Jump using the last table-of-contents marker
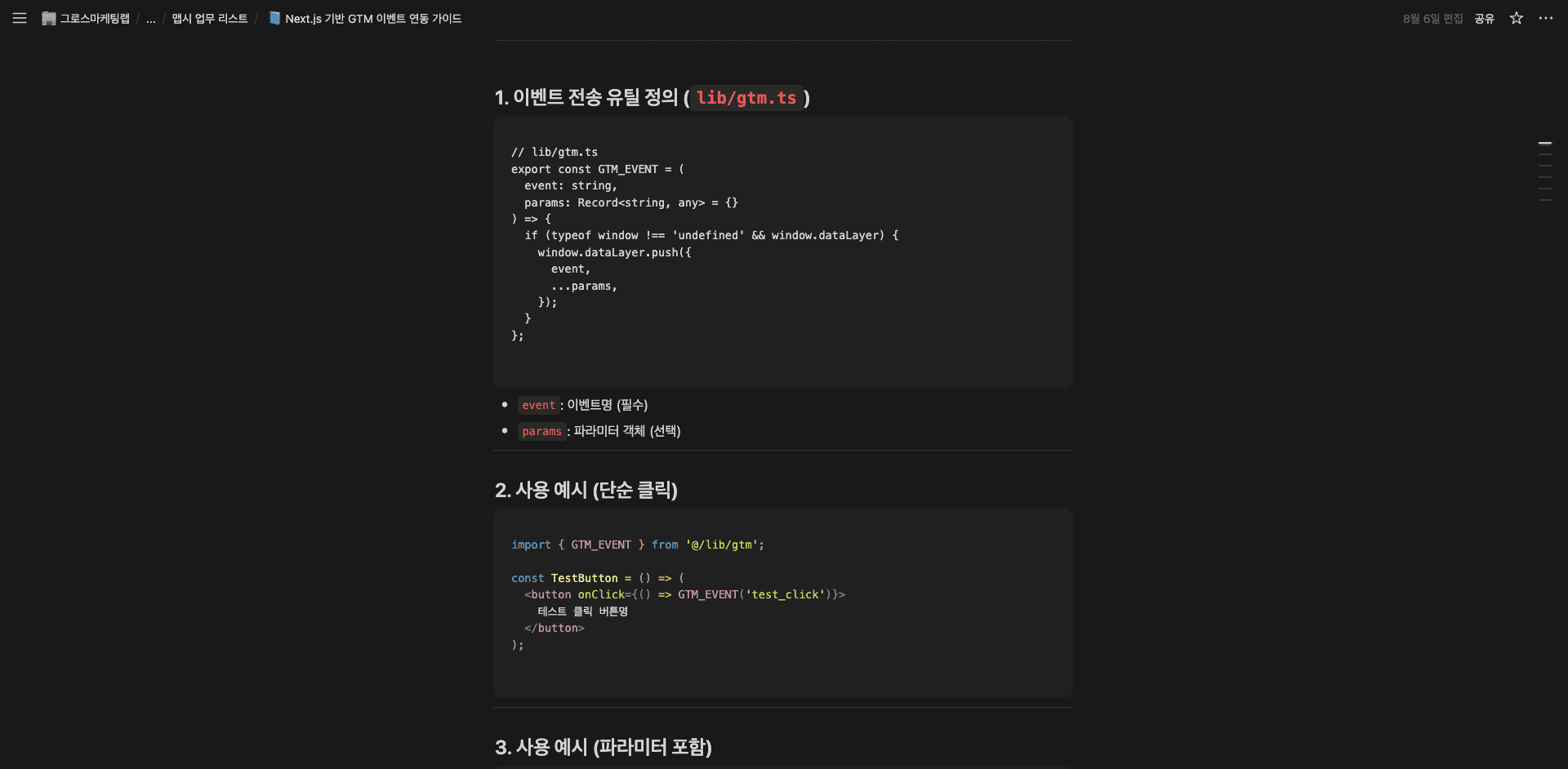 [1544, 200]
